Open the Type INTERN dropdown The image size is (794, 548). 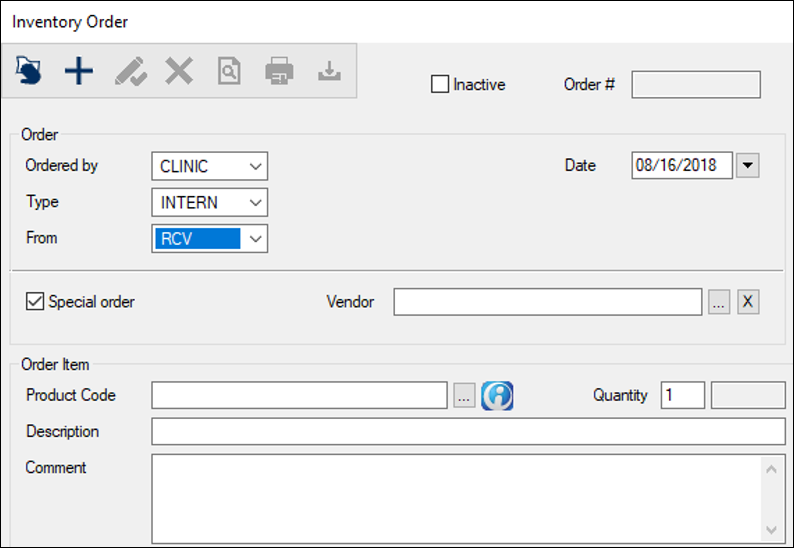[256, 202]
